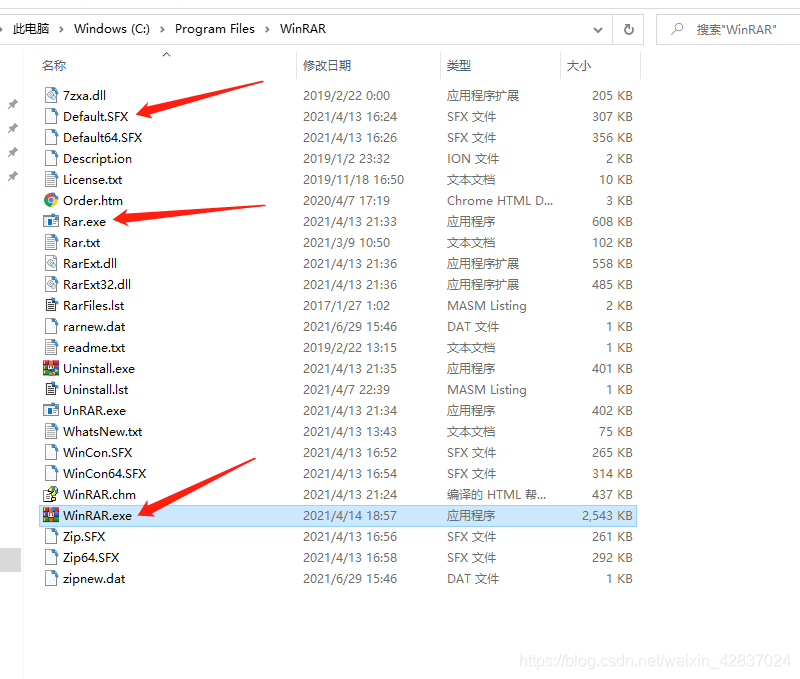This screenshot has width=800, height=679.
Task: Click the WinCon.SFX file icon
Action: coord(51,452)
